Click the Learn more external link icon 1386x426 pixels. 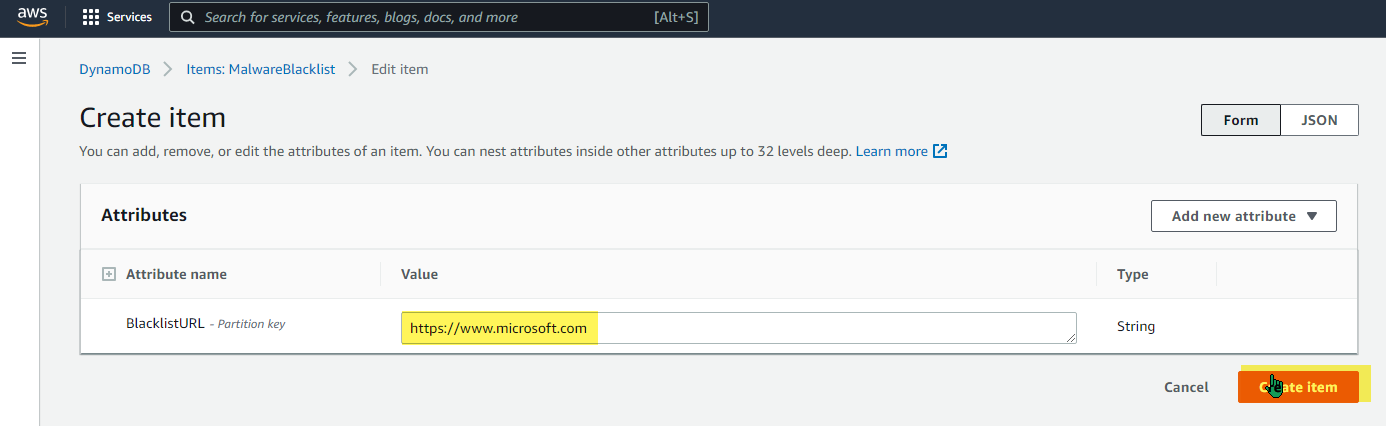click(x=940, y=152)
